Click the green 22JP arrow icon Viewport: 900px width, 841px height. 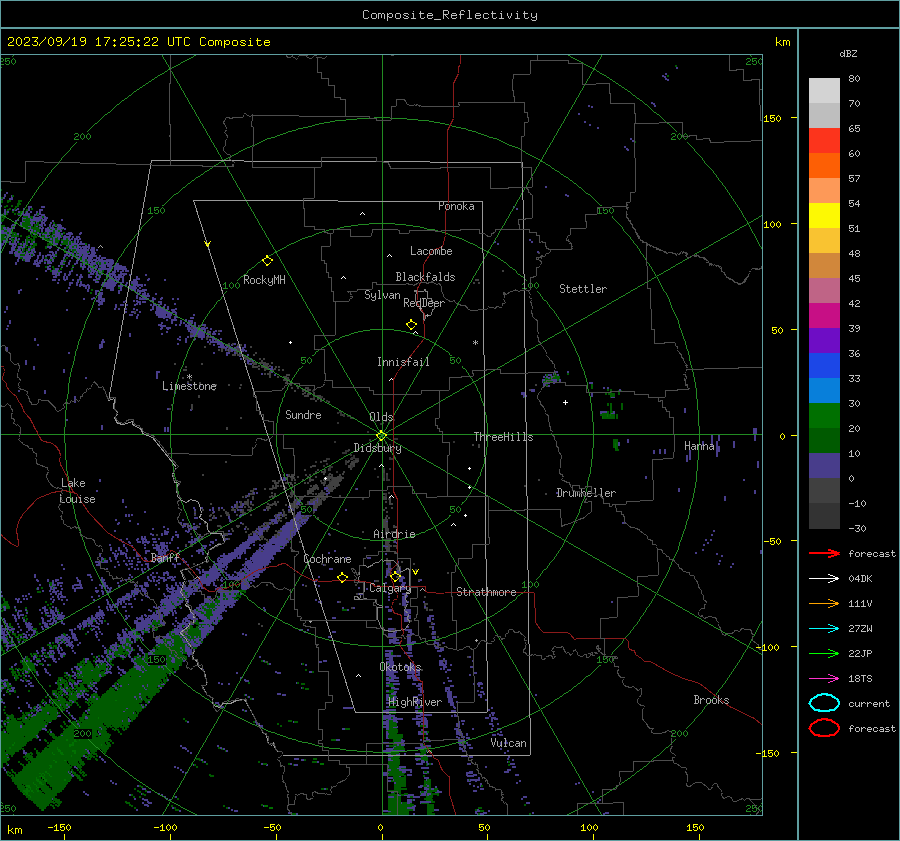coord(824,653)
